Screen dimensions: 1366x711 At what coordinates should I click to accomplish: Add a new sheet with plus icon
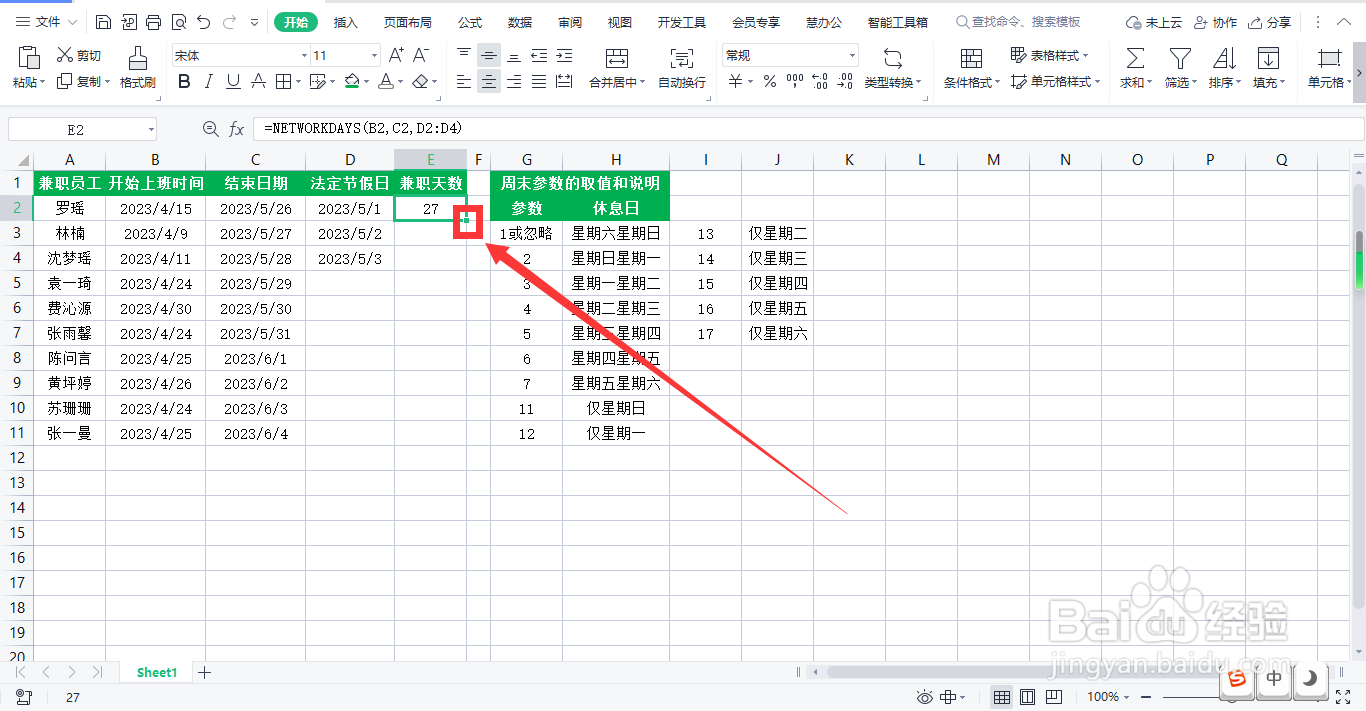(x=205, y=673)
